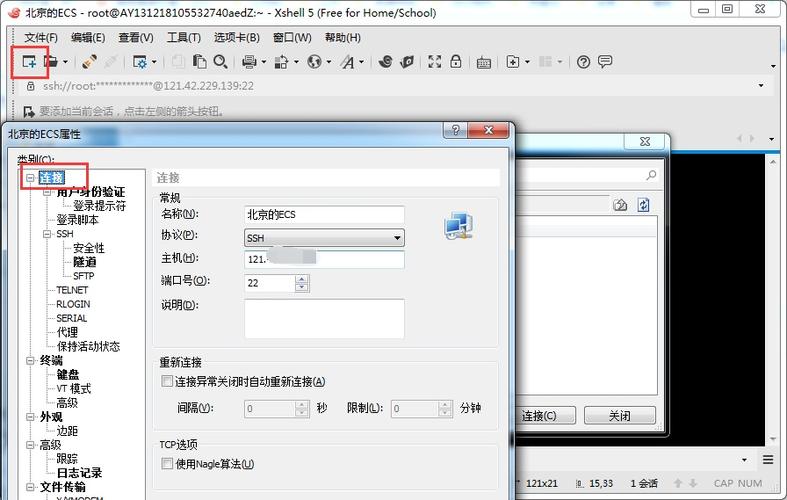This screenshot has height=500, width=787.
Task: Collapse the SSH tree node
Action: tap(47, 234)
